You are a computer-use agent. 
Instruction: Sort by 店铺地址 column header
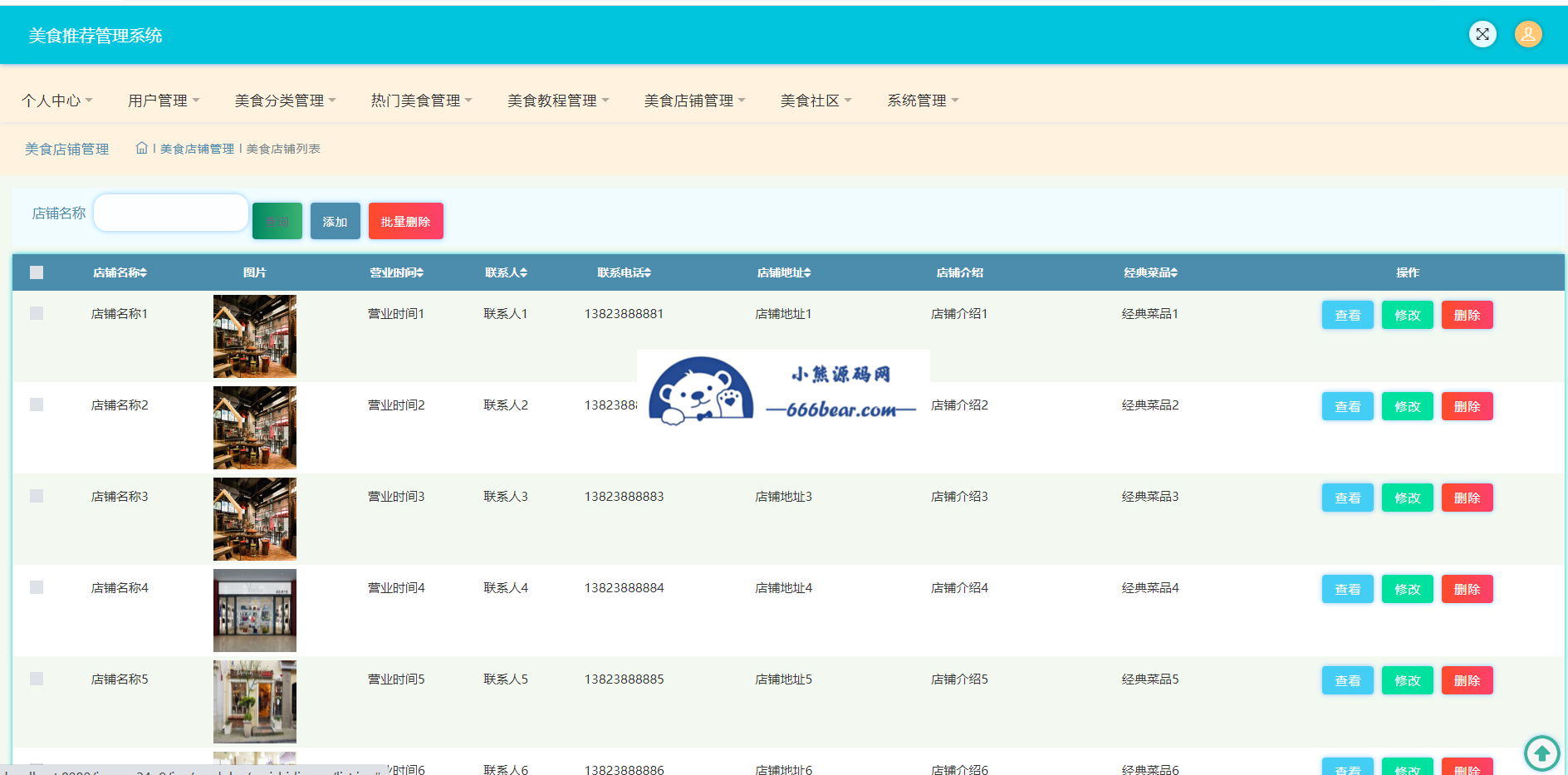coord(783,272)
